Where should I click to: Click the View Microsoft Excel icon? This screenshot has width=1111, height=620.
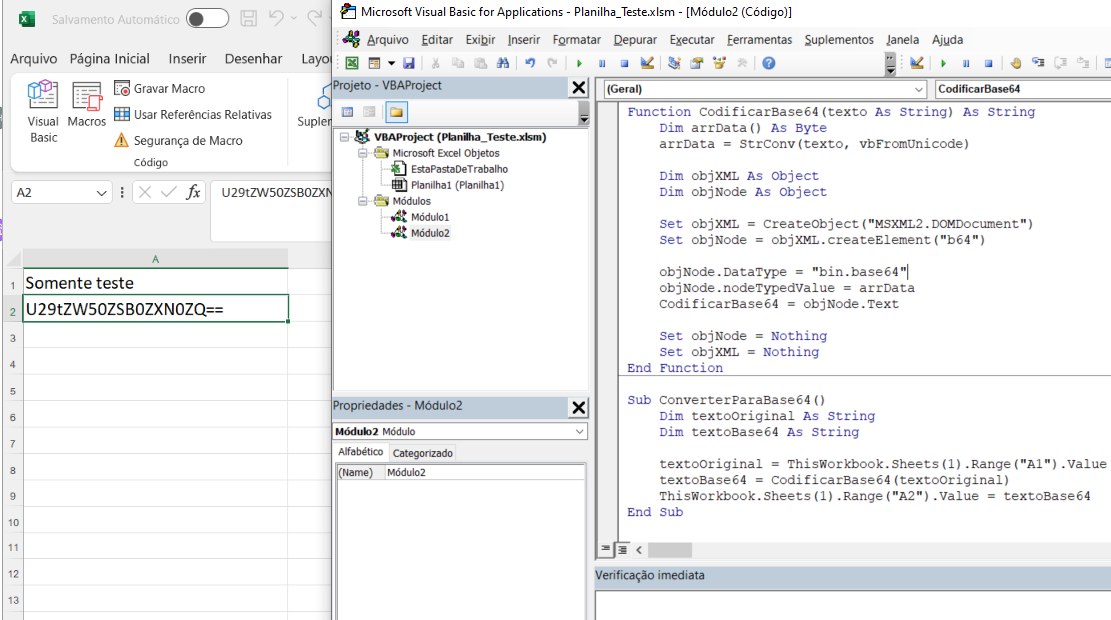tap(352, 62)
